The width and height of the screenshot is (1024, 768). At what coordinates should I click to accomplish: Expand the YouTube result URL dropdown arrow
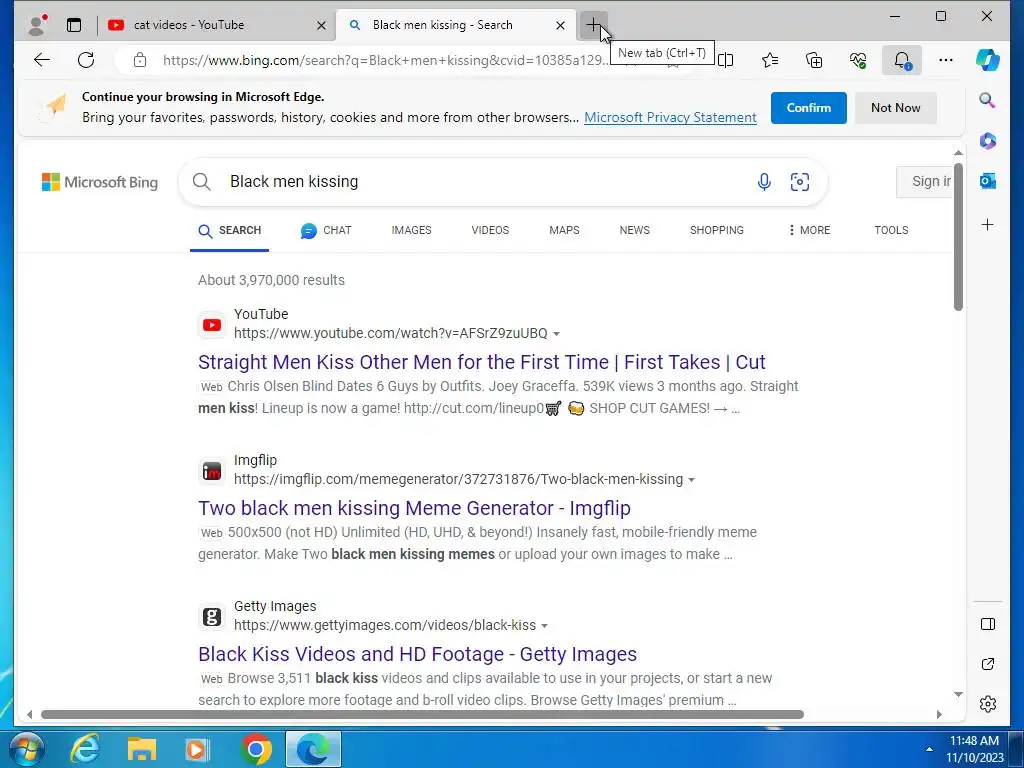pyautogui.click(x=556, y=334)
